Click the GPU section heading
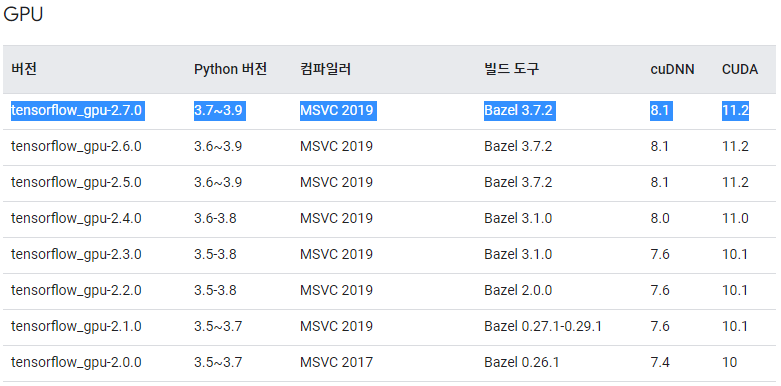The height and width of the screenshot is (386, 781). (23, 14)
